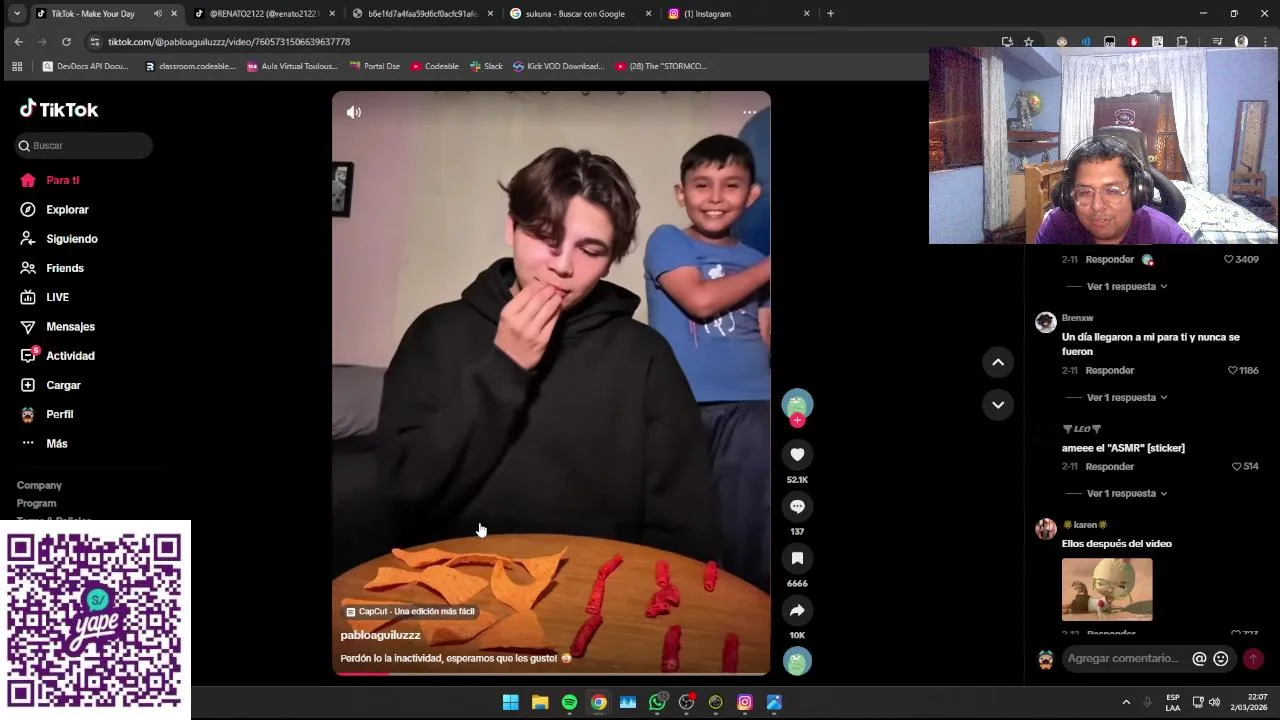Like the video with the heart icon

(x=797, y=454)
